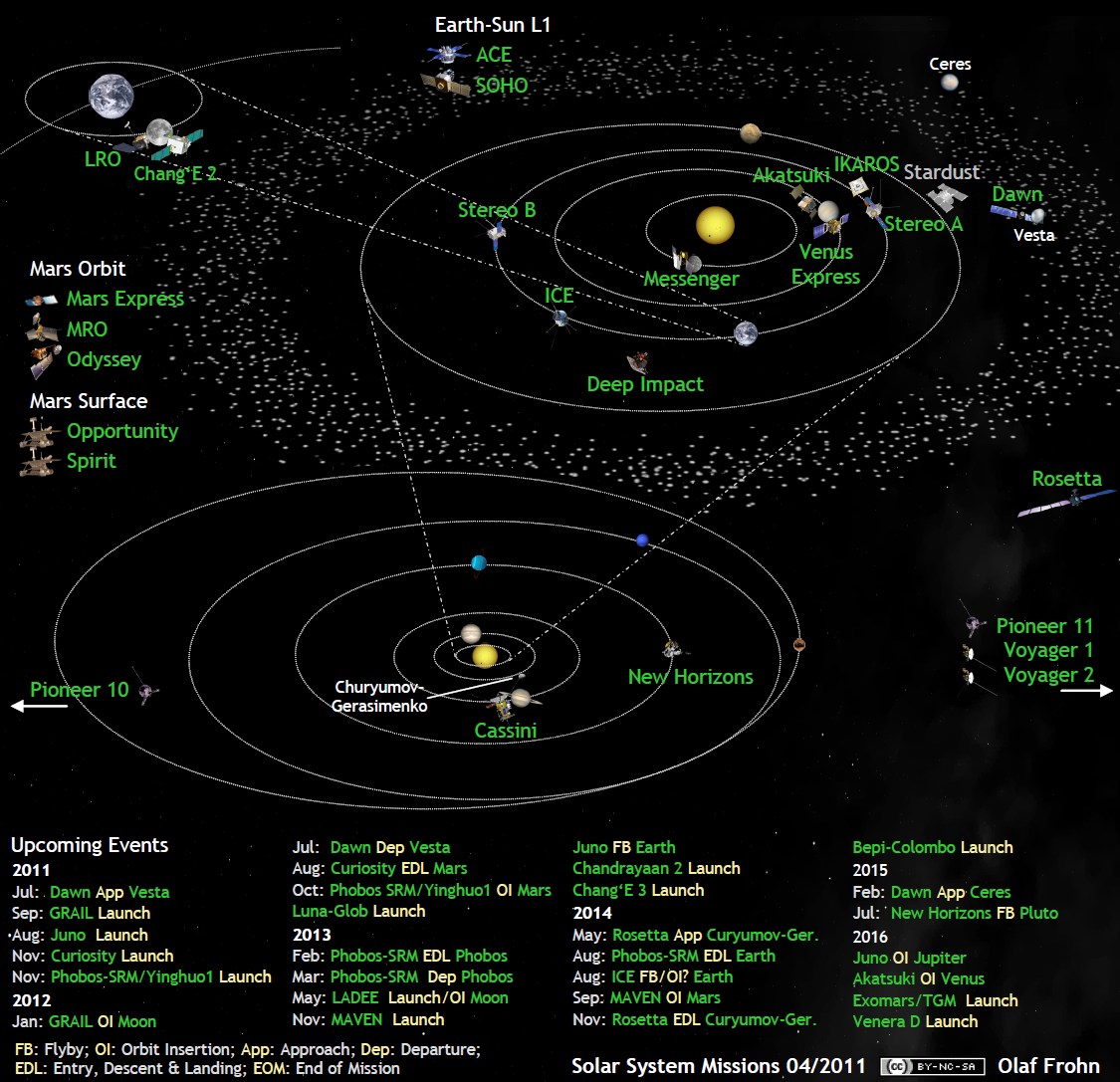Click the Bepi-Colombo Launch event
1120x1082 pixels.
coord(932,847)
